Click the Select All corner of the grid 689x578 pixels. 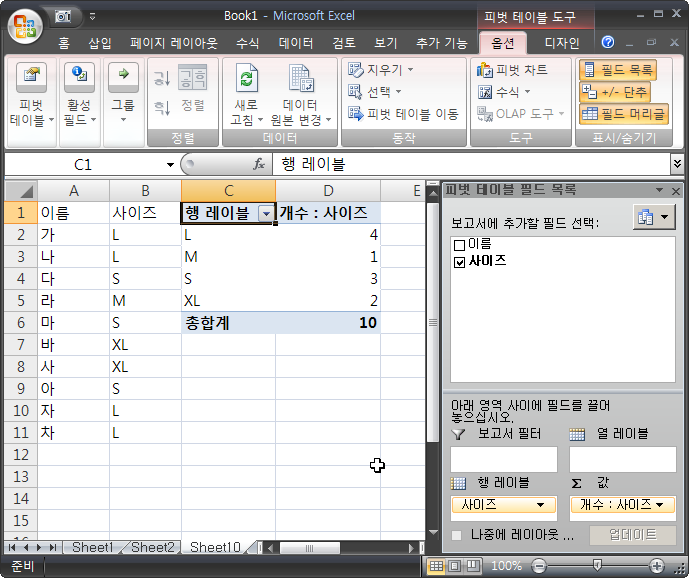click(21, 191)
